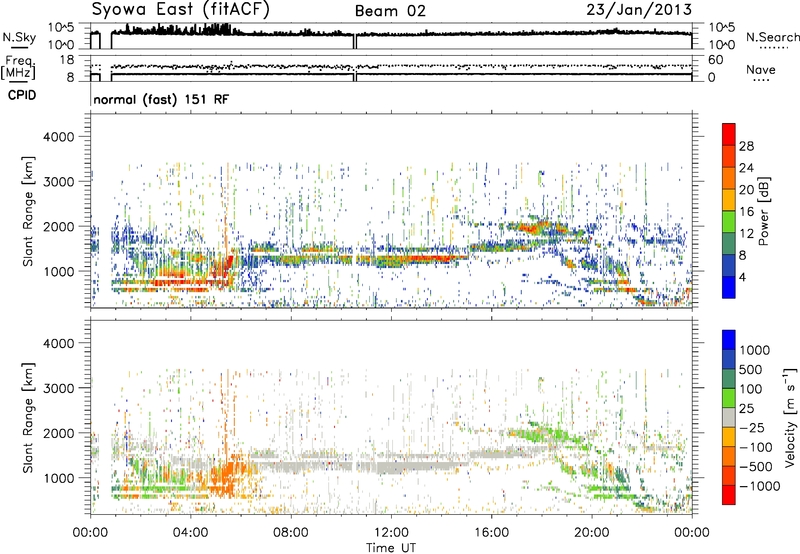This screenshot has height=554, width=800.
Task: Select the "N.Search" legend label
Action: tap(772, 37)
